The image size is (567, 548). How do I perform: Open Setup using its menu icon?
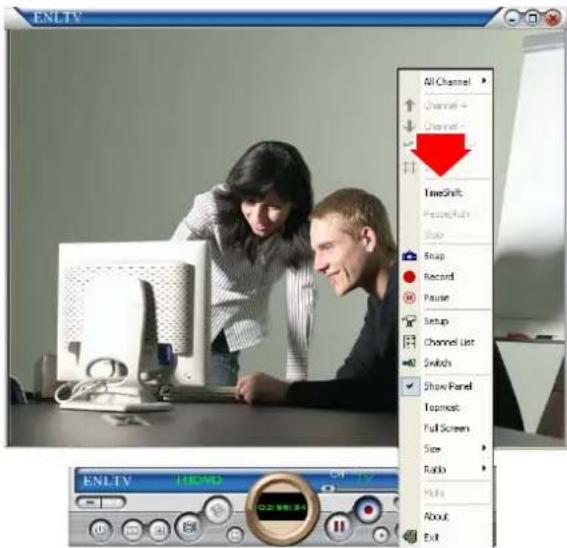coord(409,321)
